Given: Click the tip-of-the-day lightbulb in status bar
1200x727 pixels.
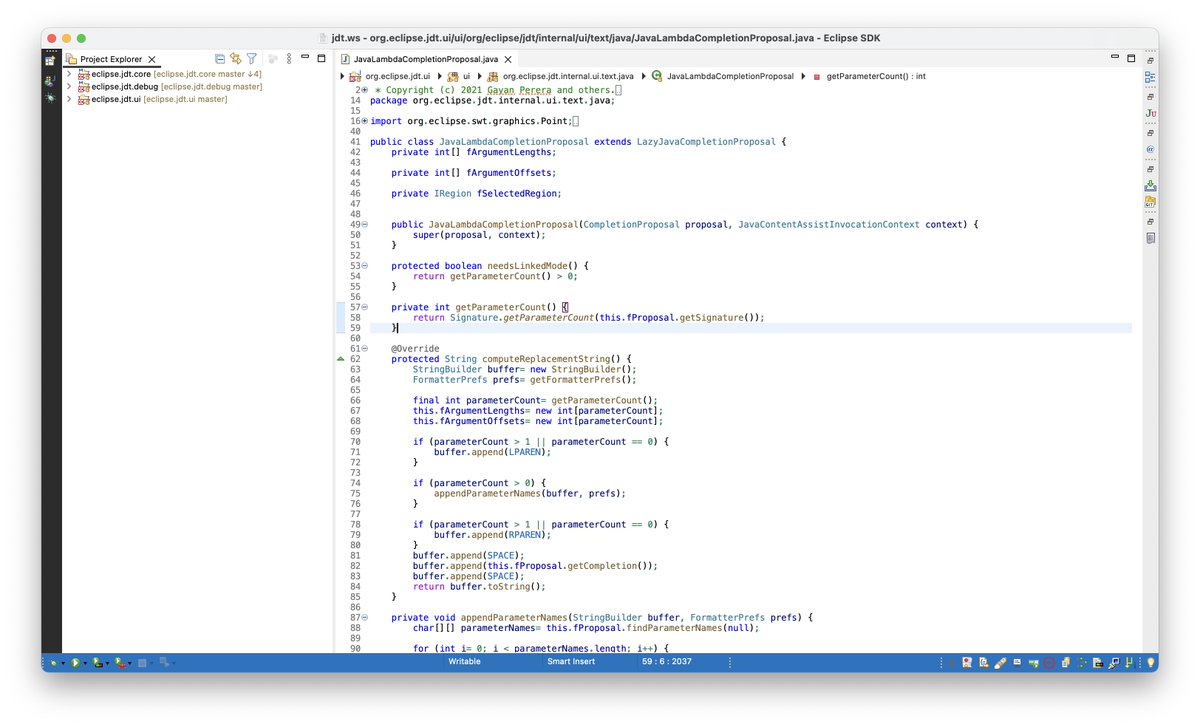Looking at the screenshot, I should (x=1150, y=662).
